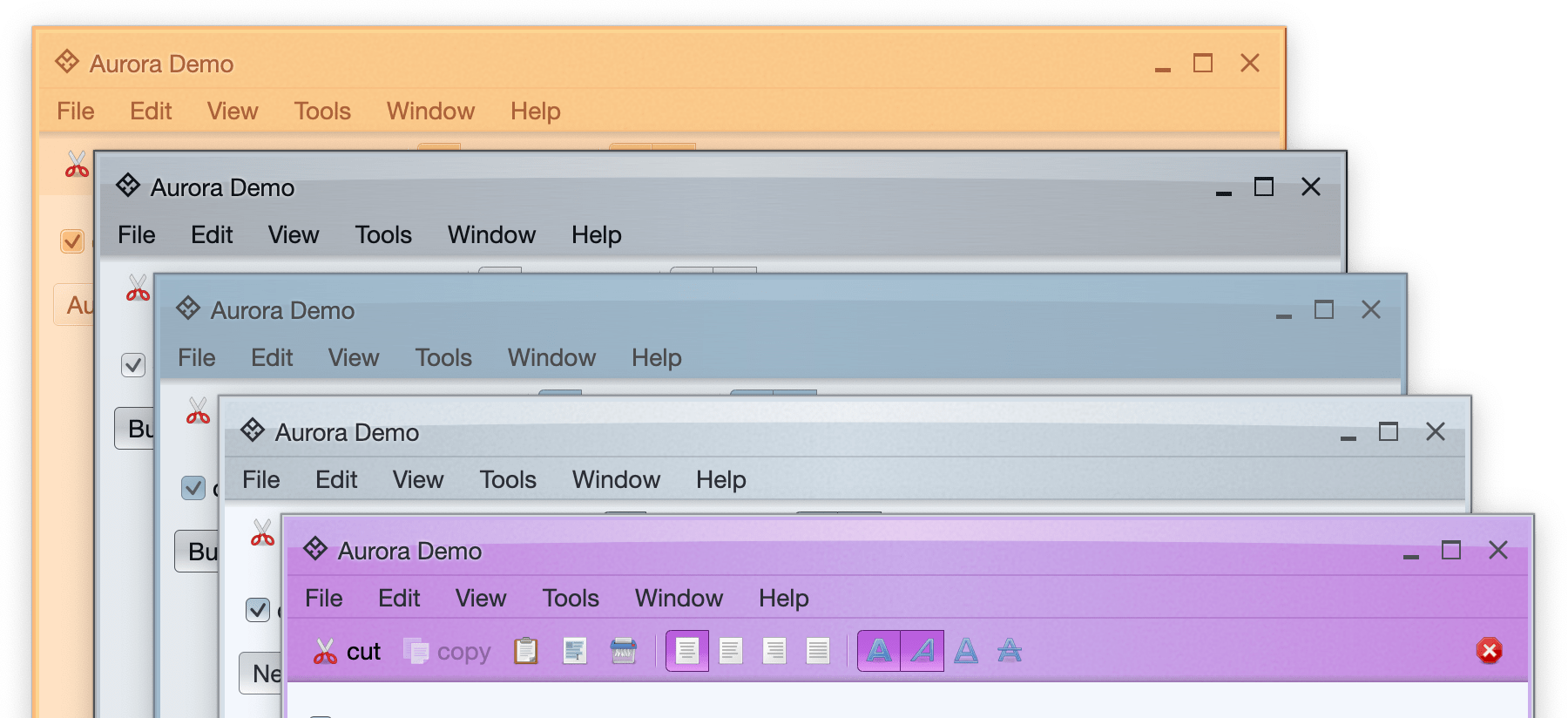1568x718 pixels.
Task: Open View menu in the orange window
Action: [233, 111]
